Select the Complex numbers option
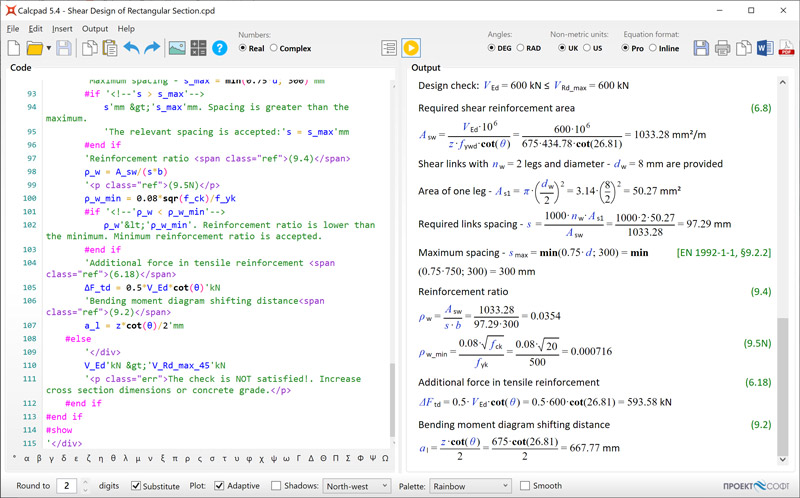Viewport: 800px width, 498px height. pyautogui.click(x=274, y=48)
